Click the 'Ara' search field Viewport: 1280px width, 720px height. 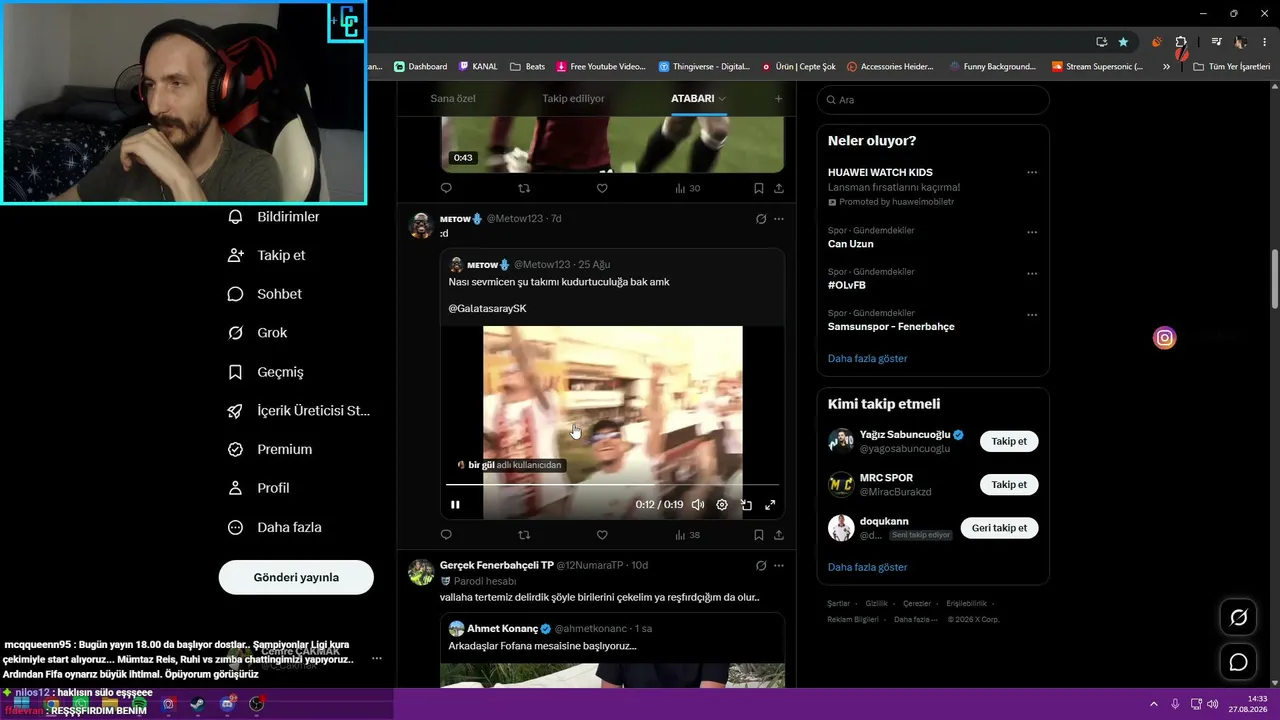click(x=933, y=100)
